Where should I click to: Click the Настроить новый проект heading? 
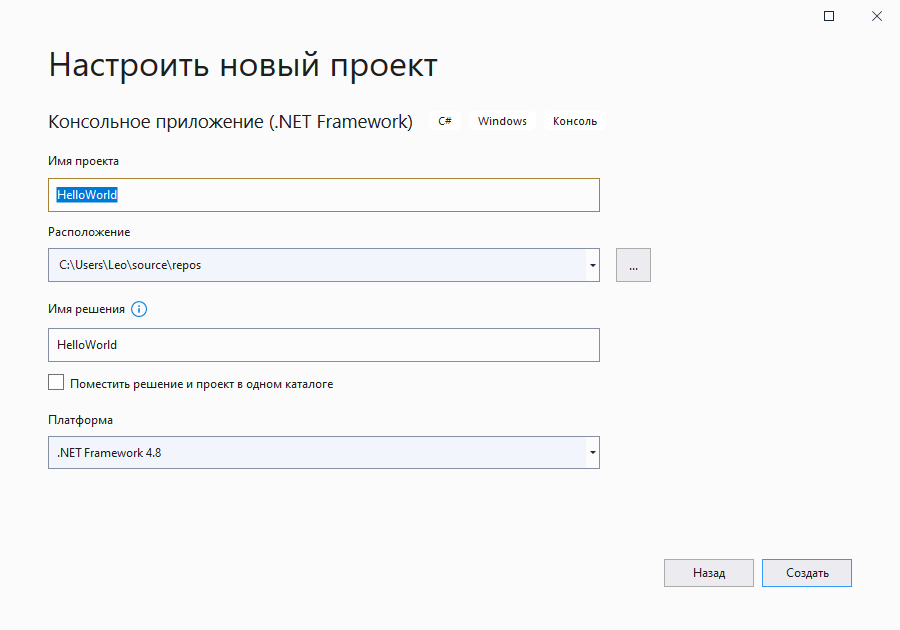pos(243,66)
